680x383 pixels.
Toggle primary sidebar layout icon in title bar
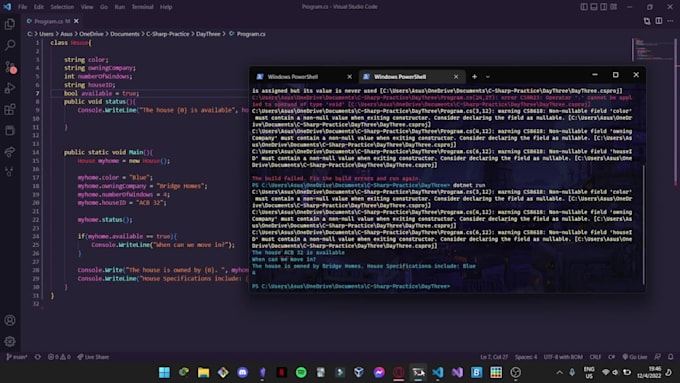(584, 7)
